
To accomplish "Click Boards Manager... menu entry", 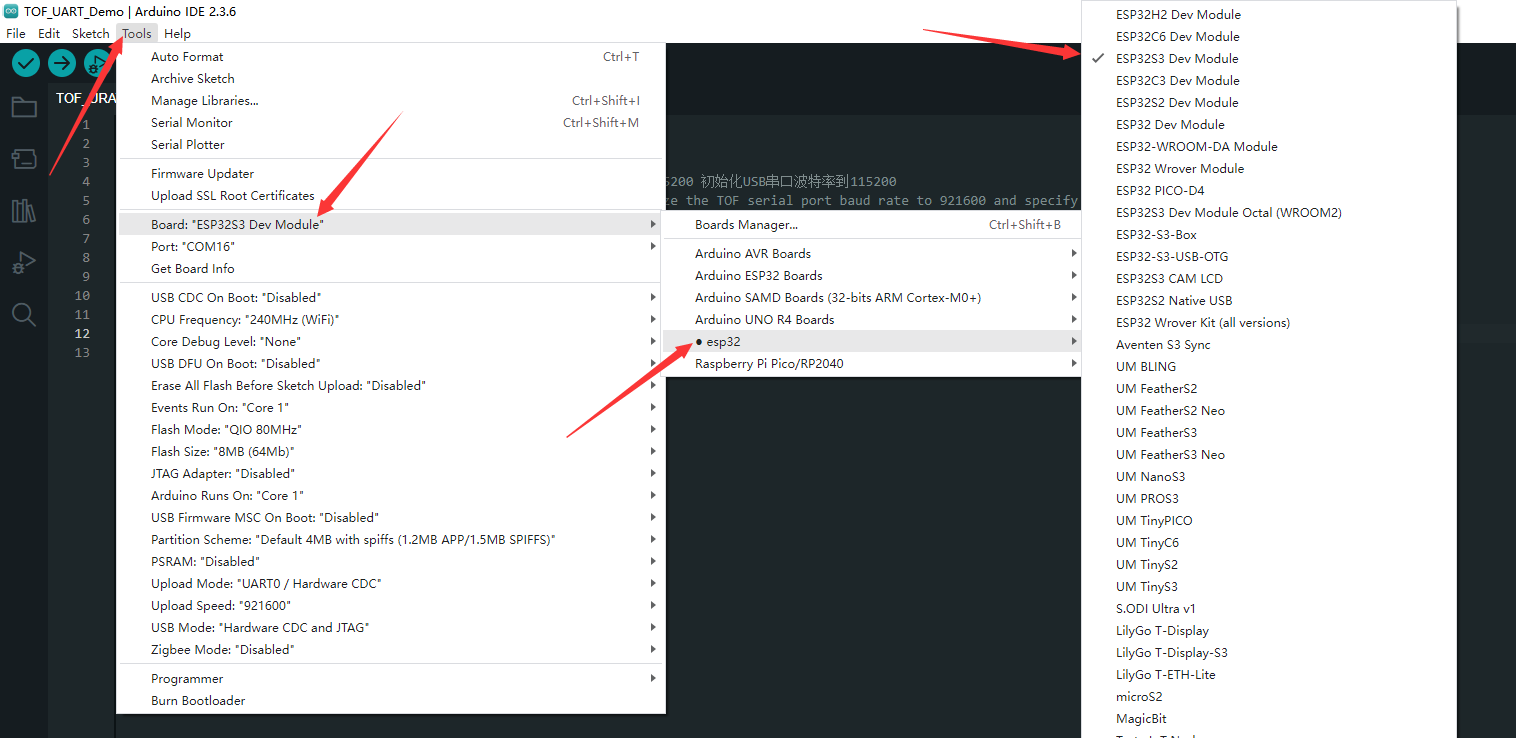I will [746, 225].
